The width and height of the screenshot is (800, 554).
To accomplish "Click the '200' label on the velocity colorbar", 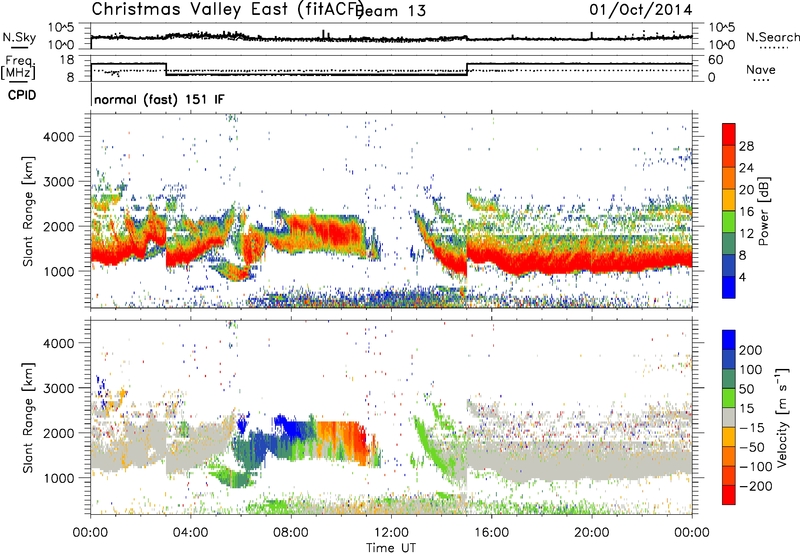I will coord(751,350).
